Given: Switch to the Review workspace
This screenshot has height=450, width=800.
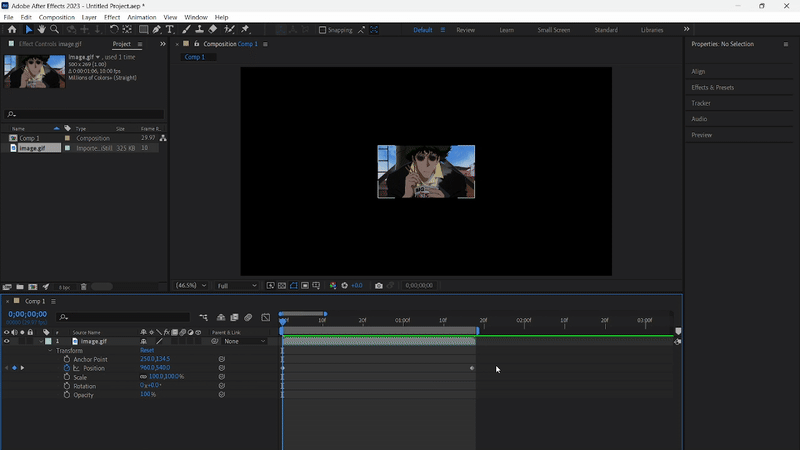Looking at the screenshot, I should (465, 30).
